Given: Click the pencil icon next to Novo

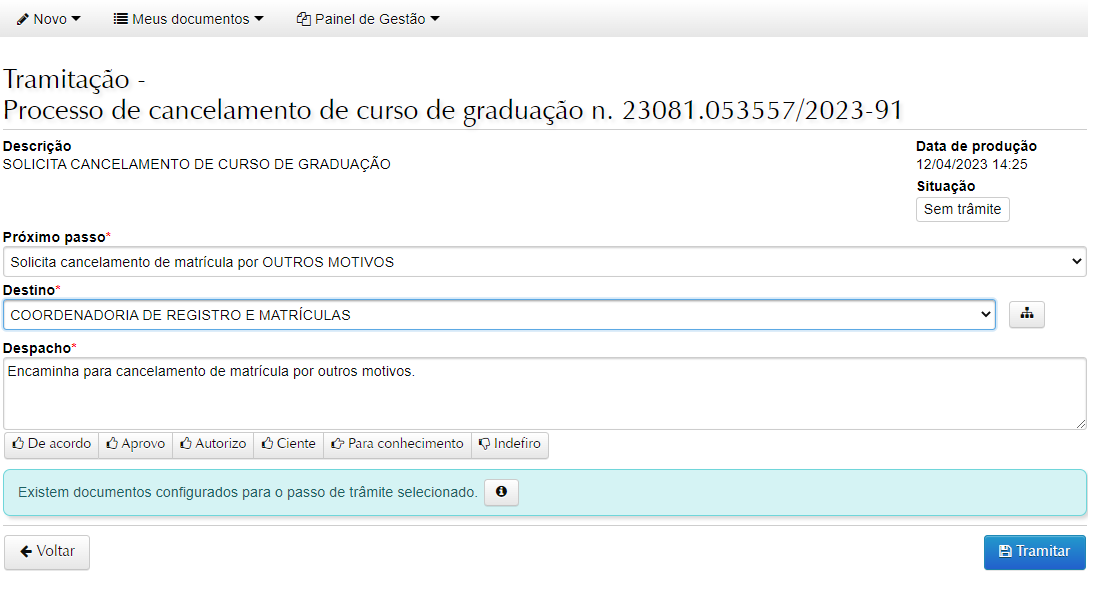Looking at the screenshot, I should 23,19.
